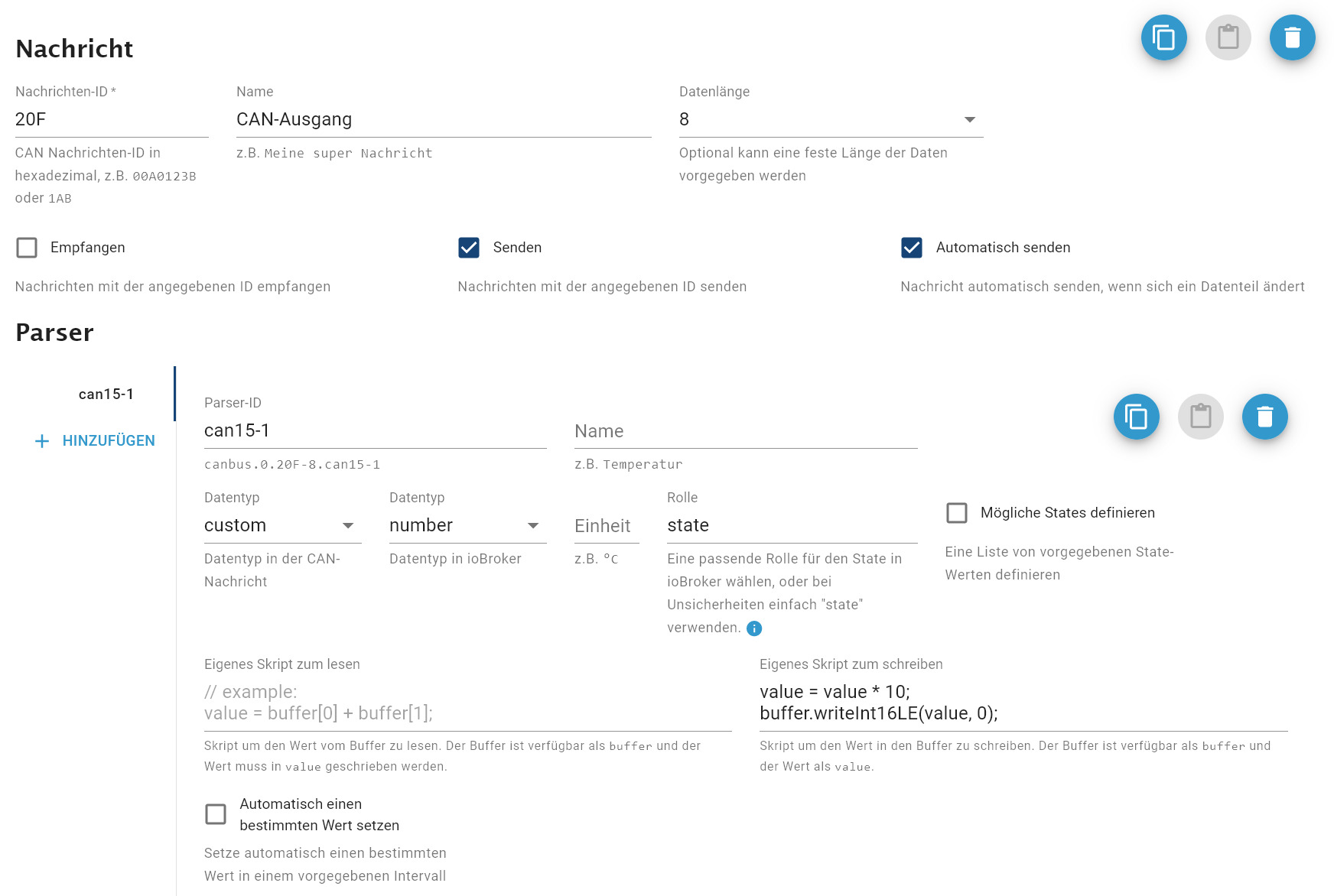Enable the Empfangen checkbox

coord(27,248)
